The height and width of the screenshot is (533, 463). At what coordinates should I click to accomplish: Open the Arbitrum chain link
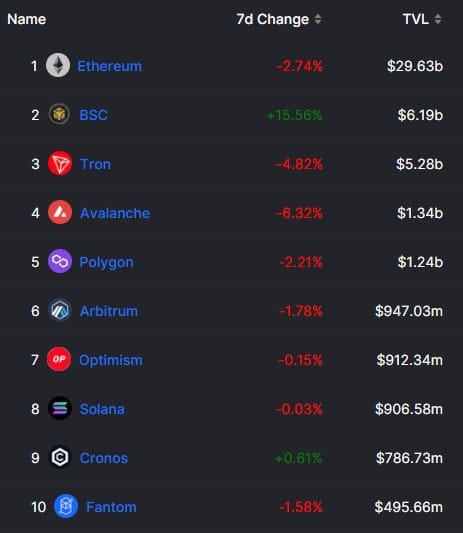109,311
